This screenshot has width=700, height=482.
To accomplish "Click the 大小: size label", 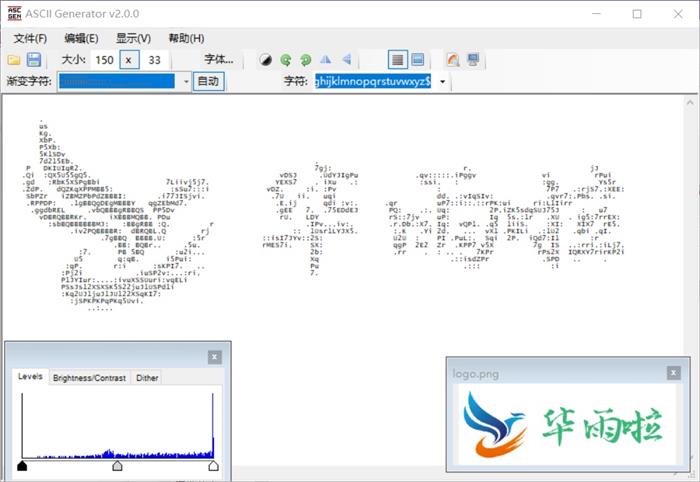I will click(x=73, y=60).
